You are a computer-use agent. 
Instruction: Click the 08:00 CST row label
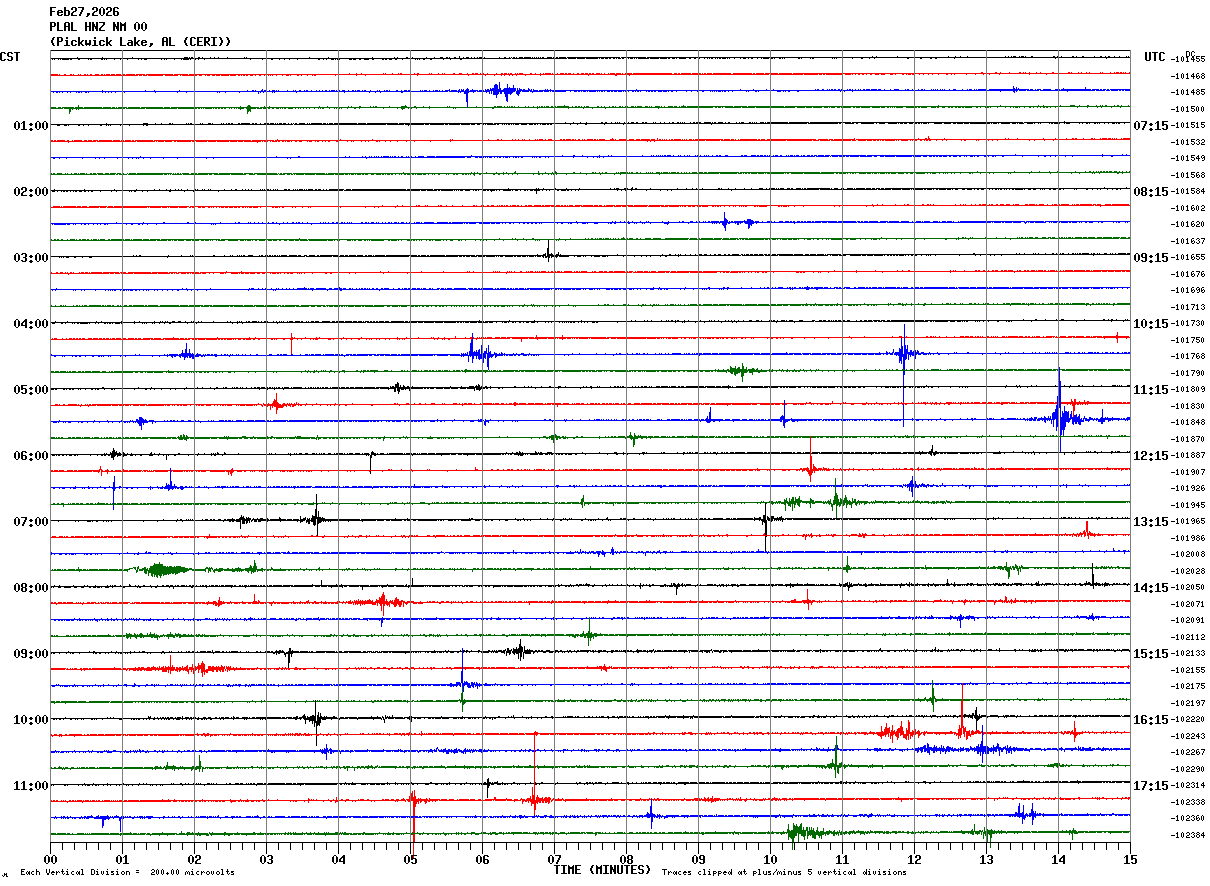click(x=30, y=588)
